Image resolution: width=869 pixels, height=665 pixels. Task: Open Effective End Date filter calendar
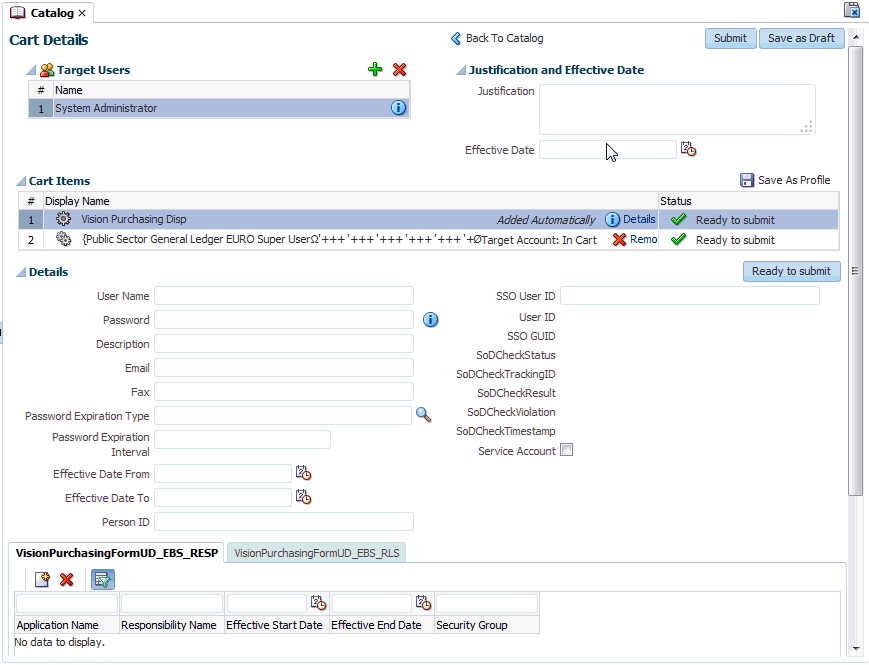[x=423, y=602]
